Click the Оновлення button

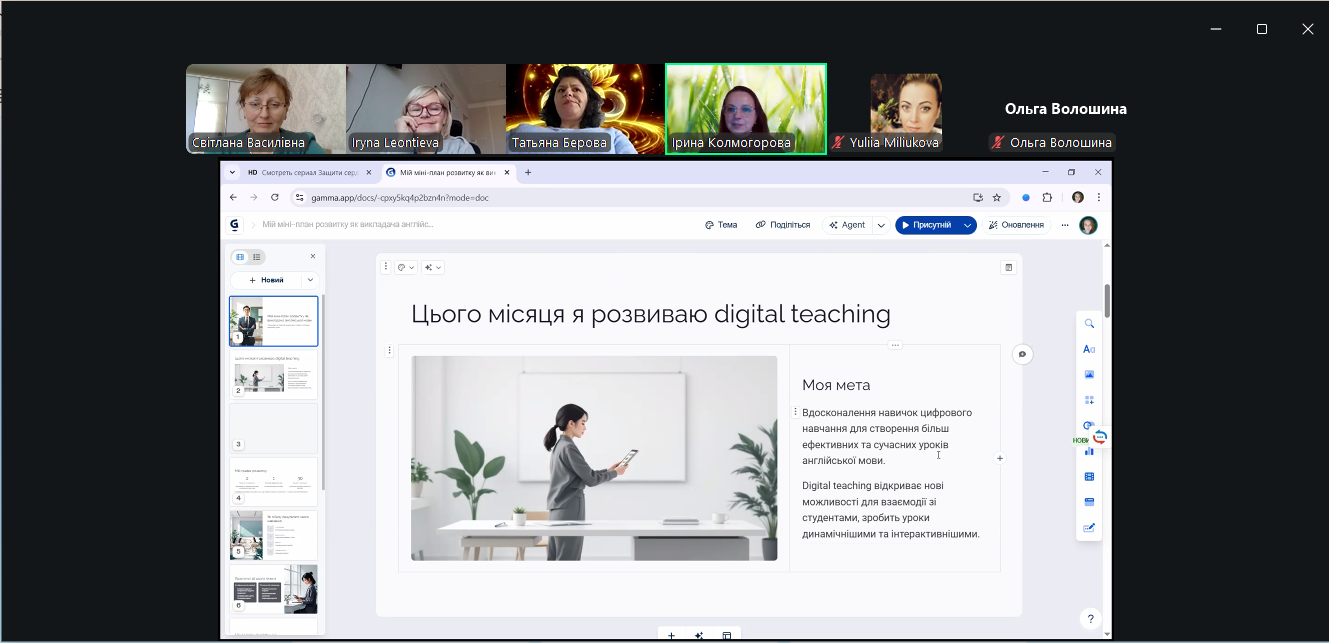[x=1016, y=225]
